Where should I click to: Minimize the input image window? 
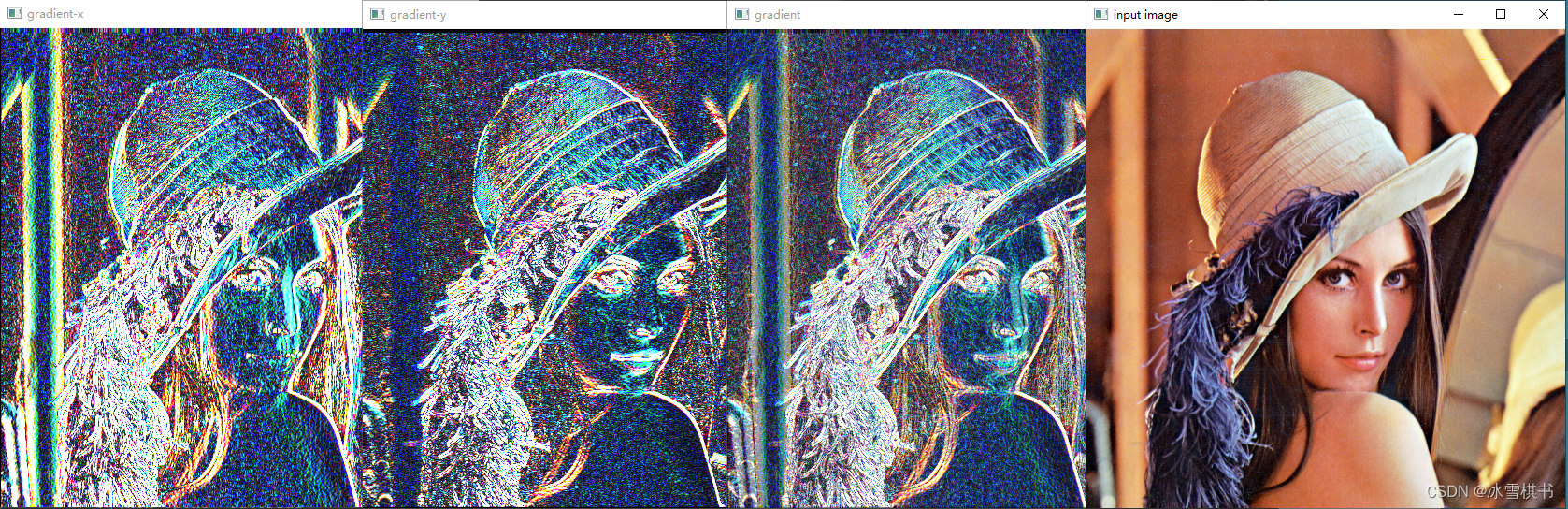pyautogui.click(x=1459, y=14)
